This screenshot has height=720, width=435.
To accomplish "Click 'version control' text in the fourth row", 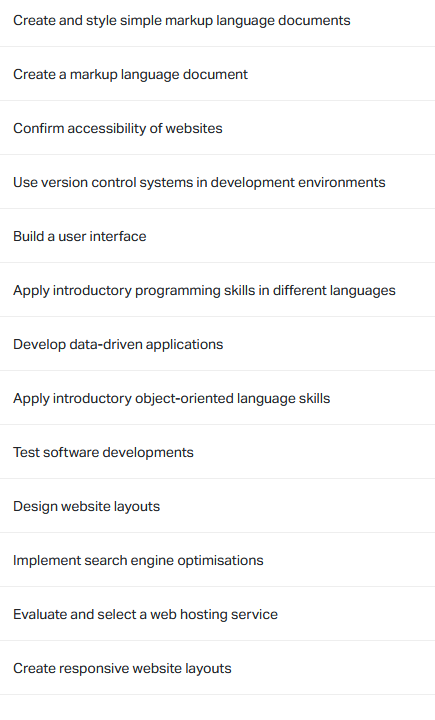I will 89,182.
